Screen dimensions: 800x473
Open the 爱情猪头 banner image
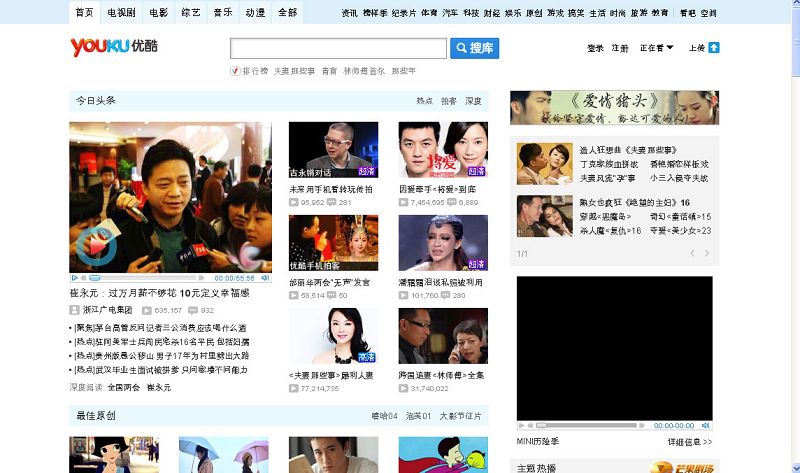614,108
